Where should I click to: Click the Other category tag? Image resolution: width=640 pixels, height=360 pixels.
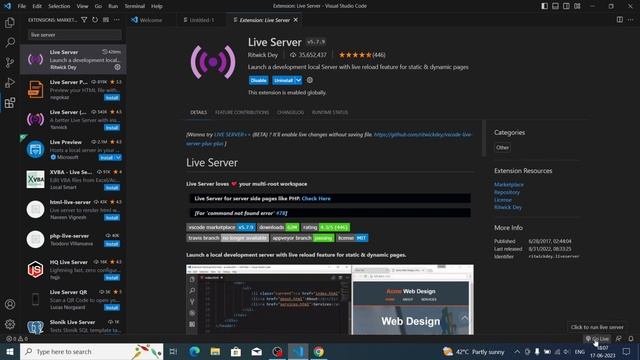click(x=502, y=147)
